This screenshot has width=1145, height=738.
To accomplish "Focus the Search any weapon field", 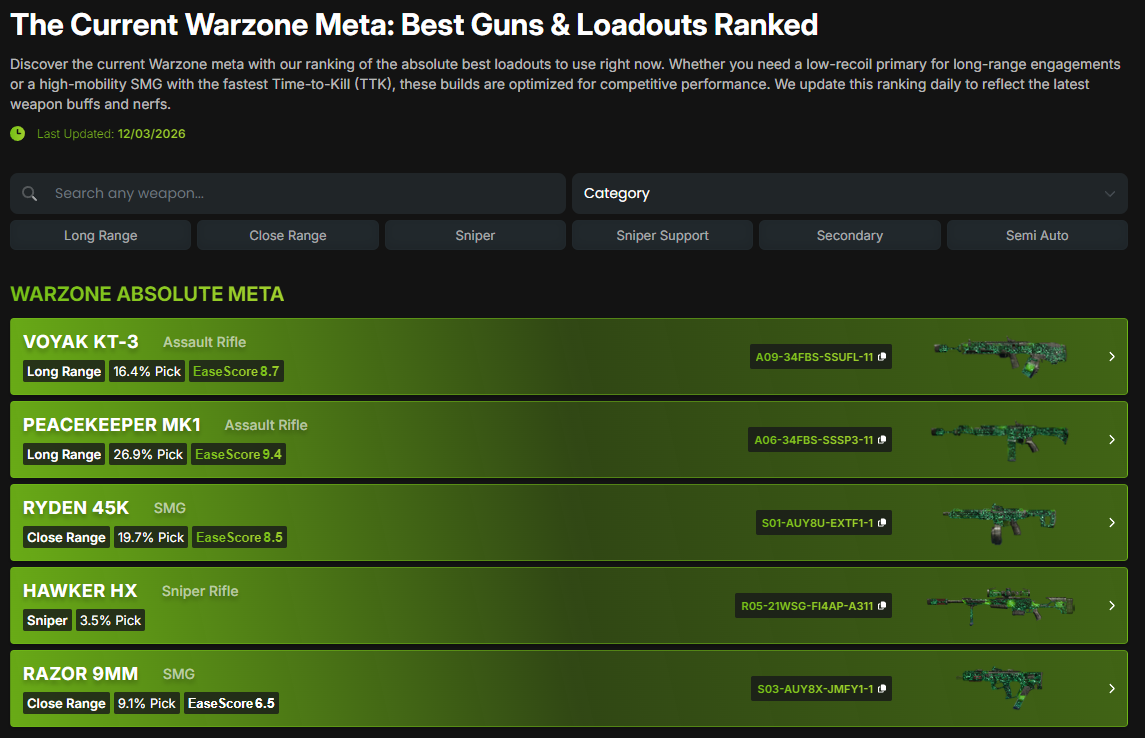I will (x=300, y=194).
